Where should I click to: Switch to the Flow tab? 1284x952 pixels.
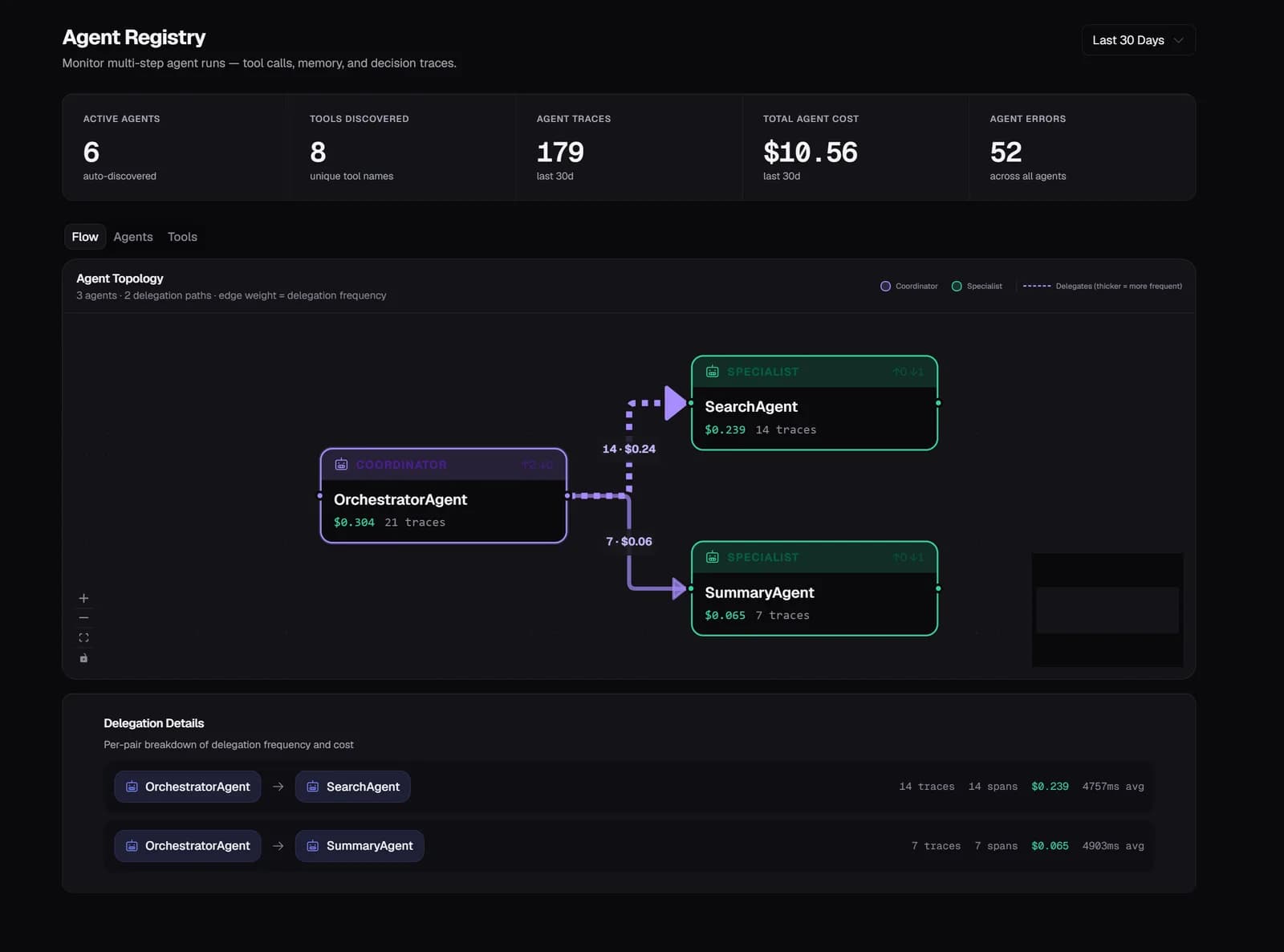pos(85,237)
